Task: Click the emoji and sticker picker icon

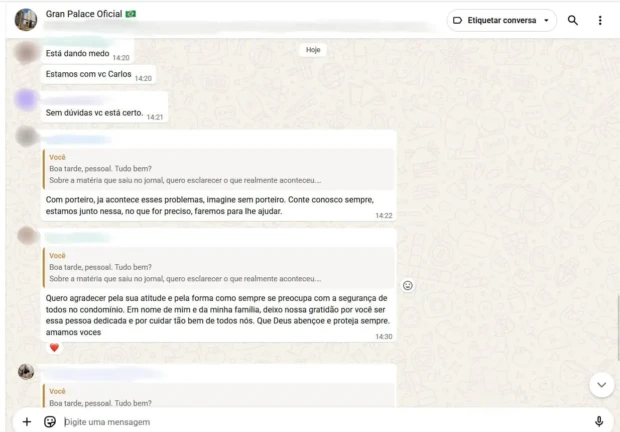Action: pyautogui.click(x=50, y=422)
